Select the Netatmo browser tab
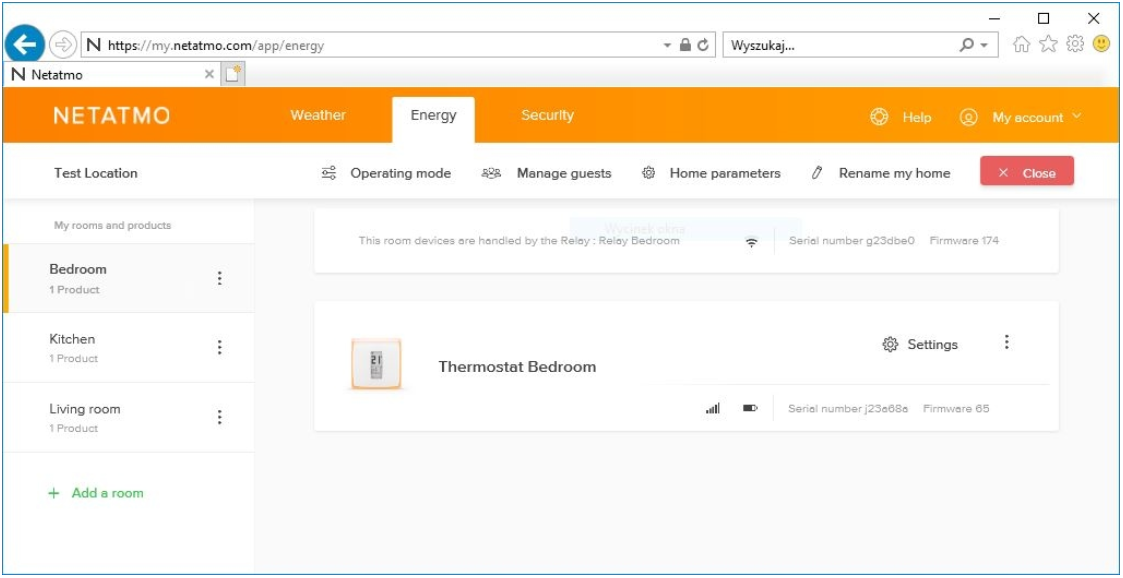The image size is (1123, 578). pos(111,74)
